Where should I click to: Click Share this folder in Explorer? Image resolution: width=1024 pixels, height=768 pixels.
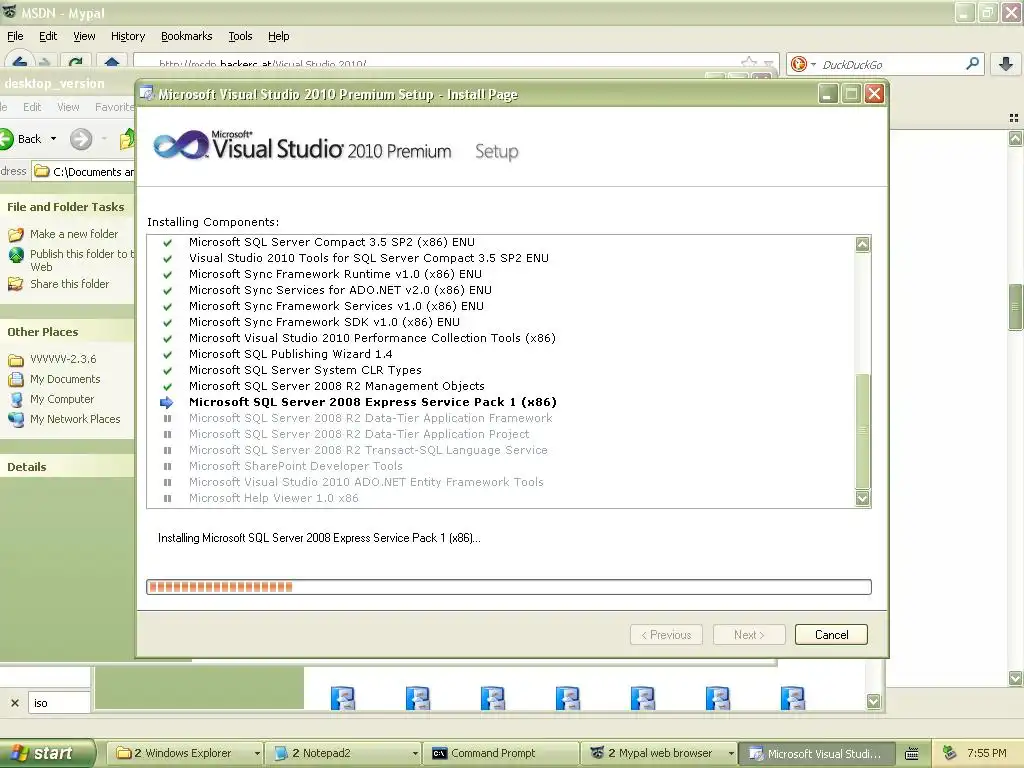[x=69, y=284]
